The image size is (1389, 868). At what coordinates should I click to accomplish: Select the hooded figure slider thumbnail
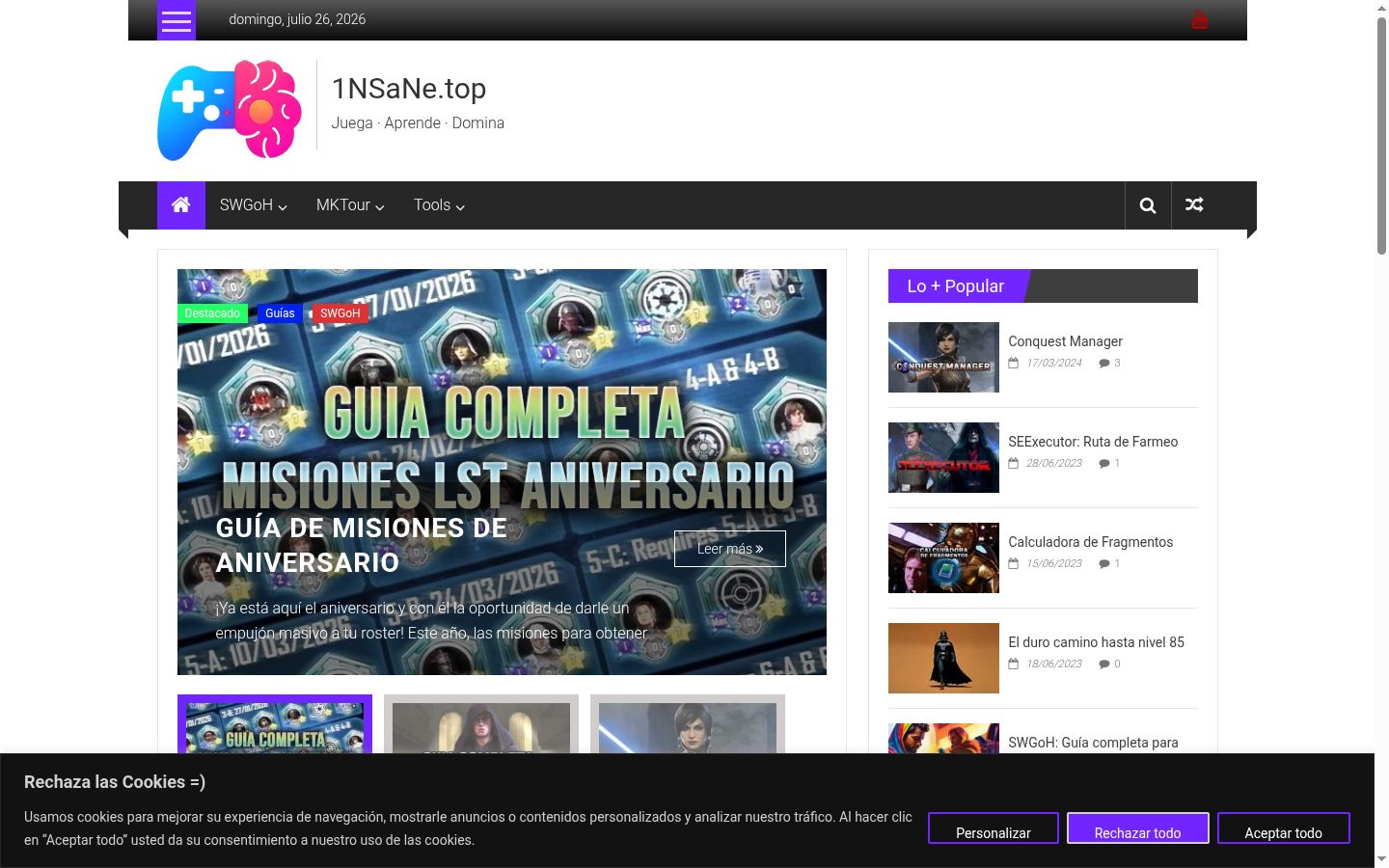point(481,724)
